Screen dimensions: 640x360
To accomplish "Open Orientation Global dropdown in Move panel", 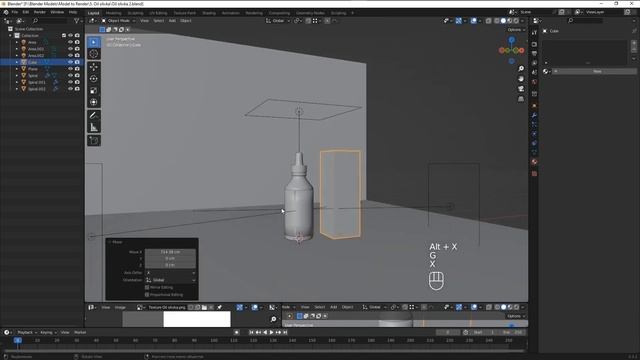I will (x=170, y=280).
